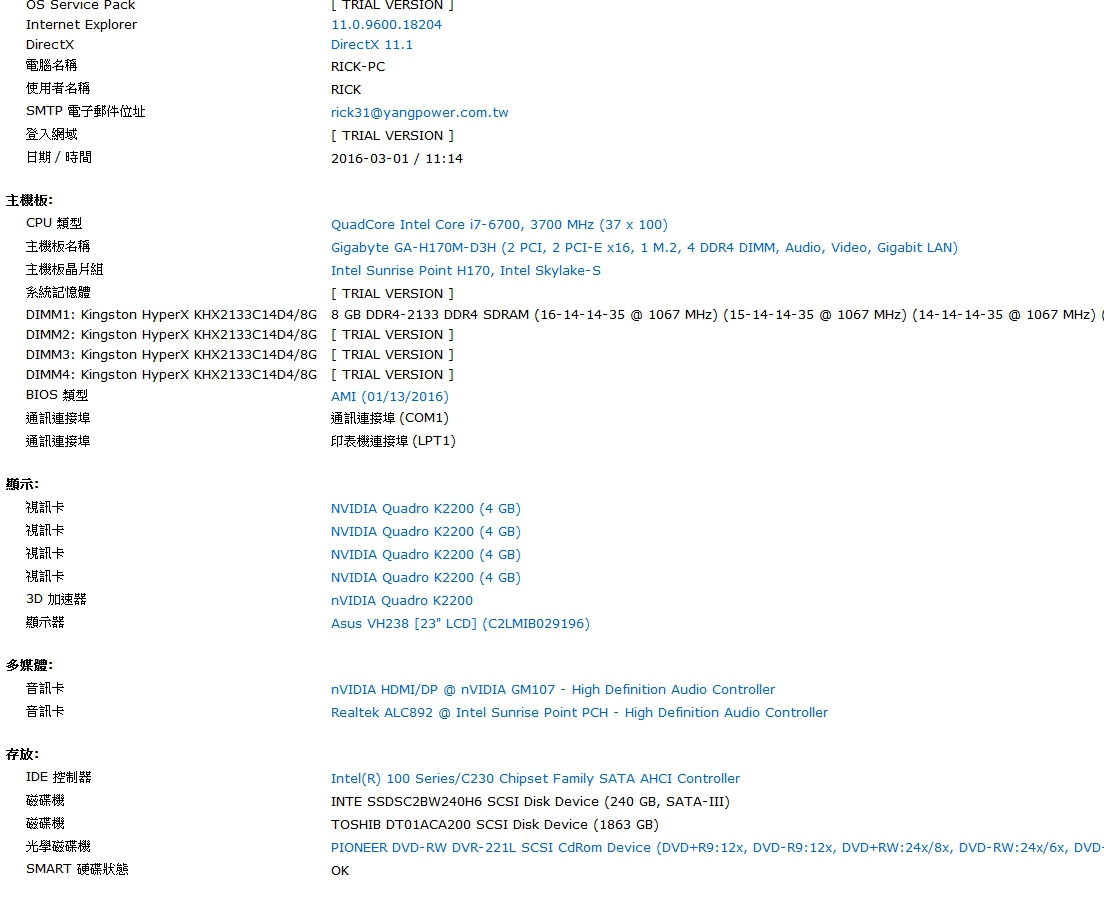Click the 日期 / 時間 label
The height and width of the screenshot is (898, 1104).
[58, 157]
